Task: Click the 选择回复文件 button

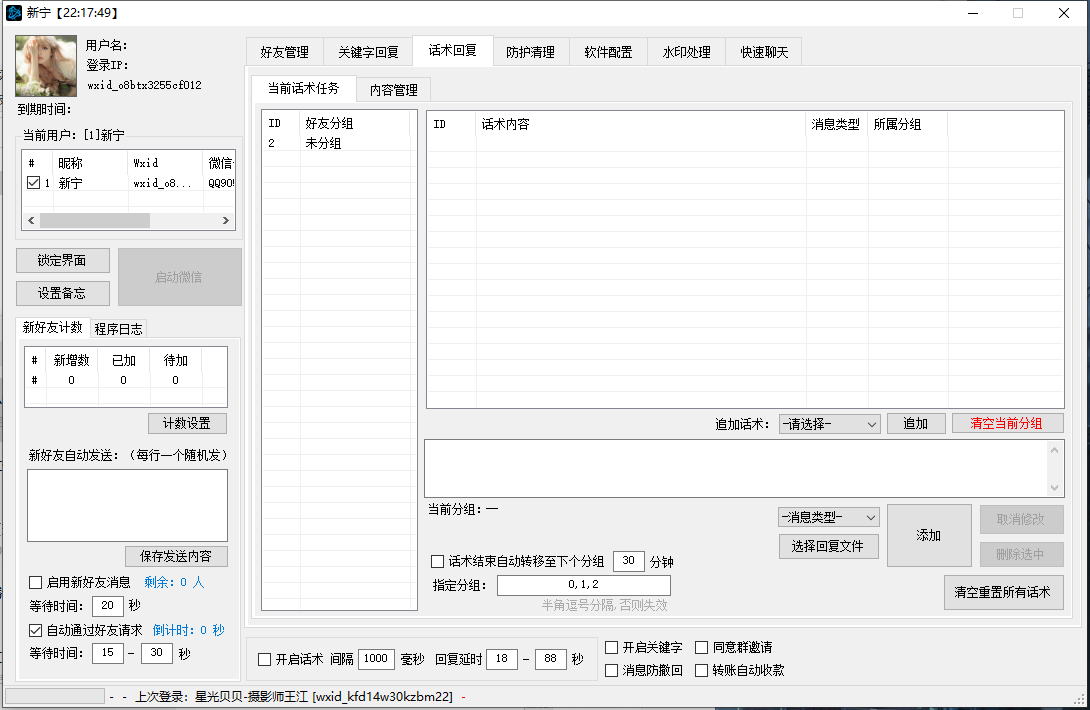Action: (x=828, y=547)
